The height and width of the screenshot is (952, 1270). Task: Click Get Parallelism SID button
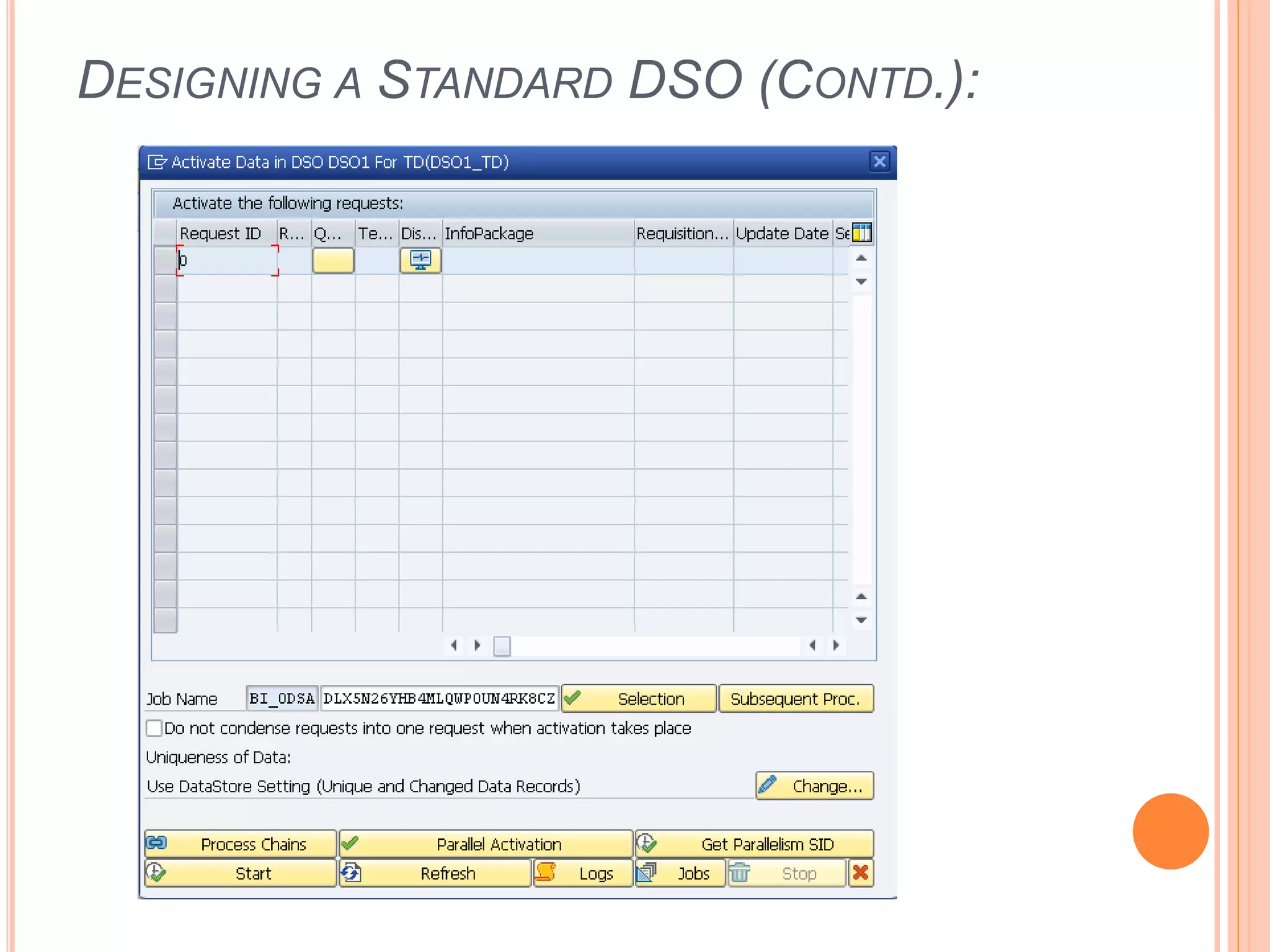755,844
